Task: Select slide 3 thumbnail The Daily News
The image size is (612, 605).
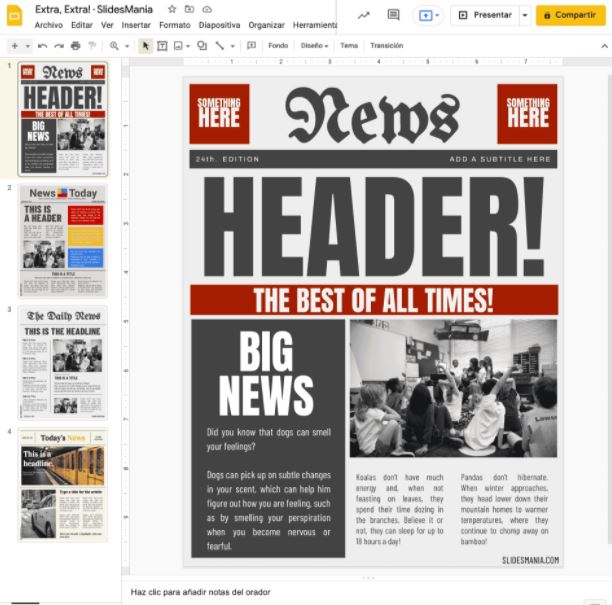Action: click(x=63, y=363)
